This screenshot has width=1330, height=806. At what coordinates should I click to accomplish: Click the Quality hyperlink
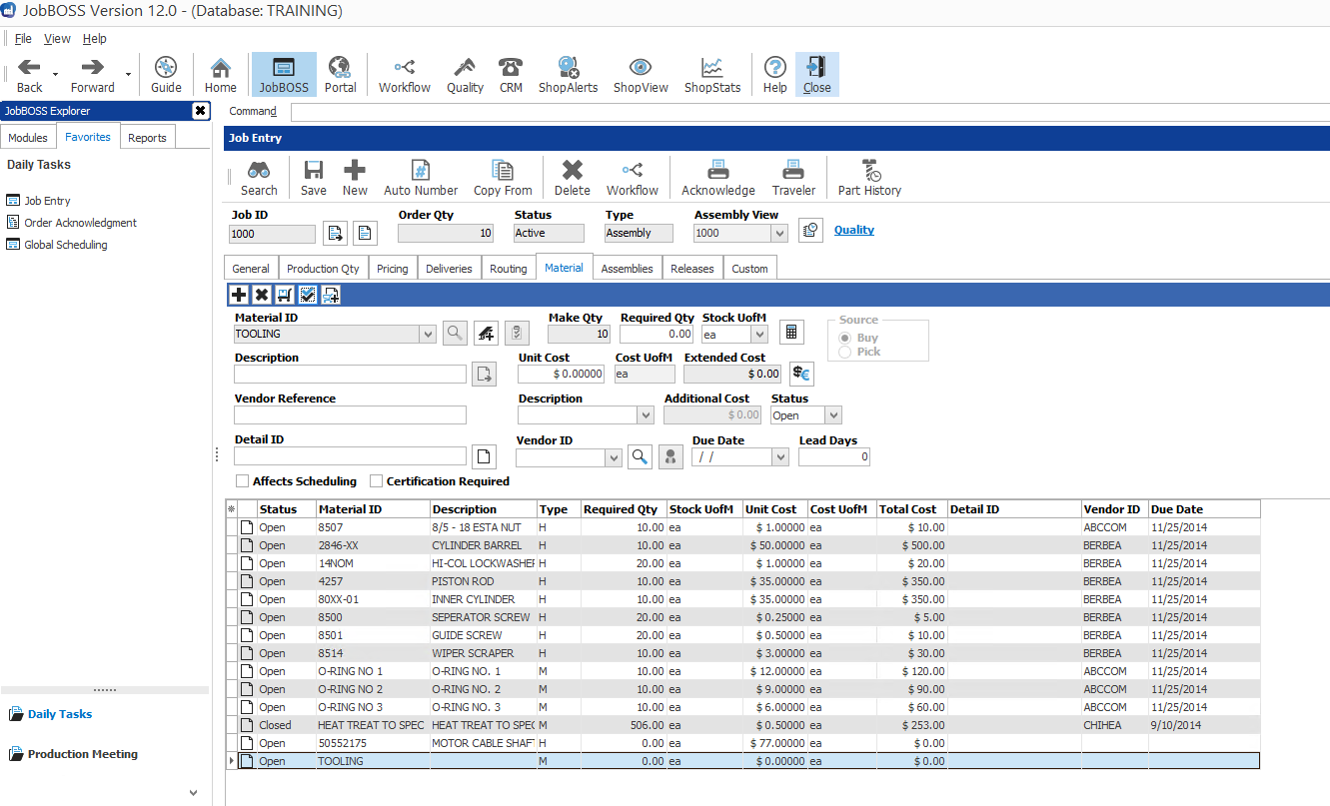point(854,230)
